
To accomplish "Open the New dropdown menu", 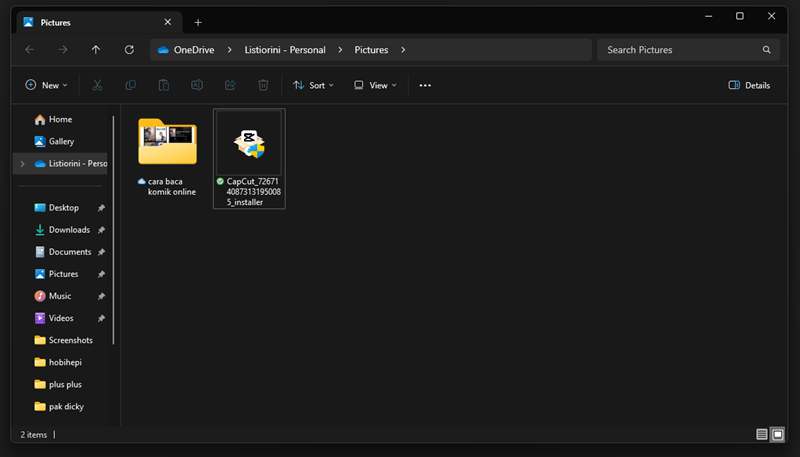I will point(42,86).
